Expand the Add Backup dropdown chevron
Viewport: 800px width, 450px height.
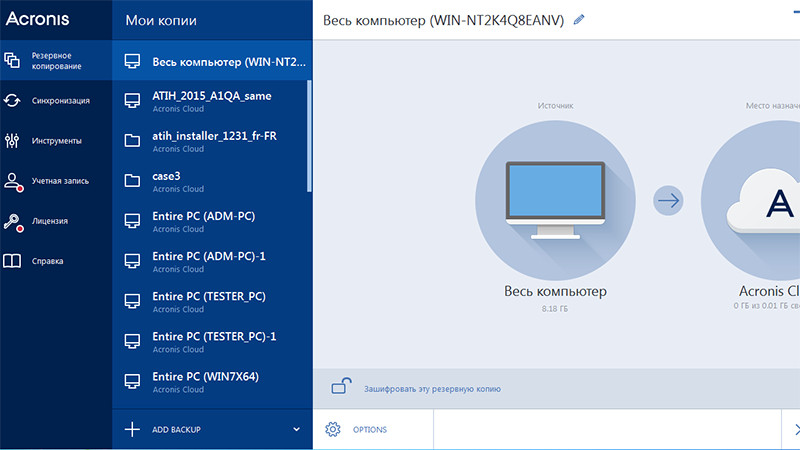click(x=296, y=429)
